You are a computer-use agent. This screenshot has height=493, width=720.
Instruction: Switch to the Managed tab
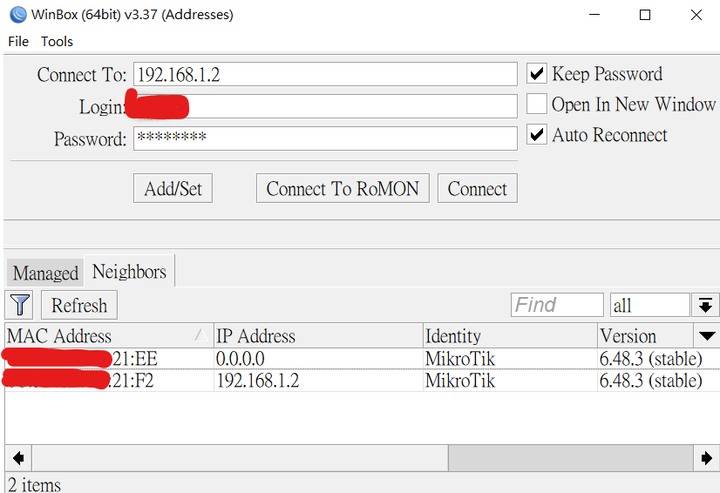(45, 273)
